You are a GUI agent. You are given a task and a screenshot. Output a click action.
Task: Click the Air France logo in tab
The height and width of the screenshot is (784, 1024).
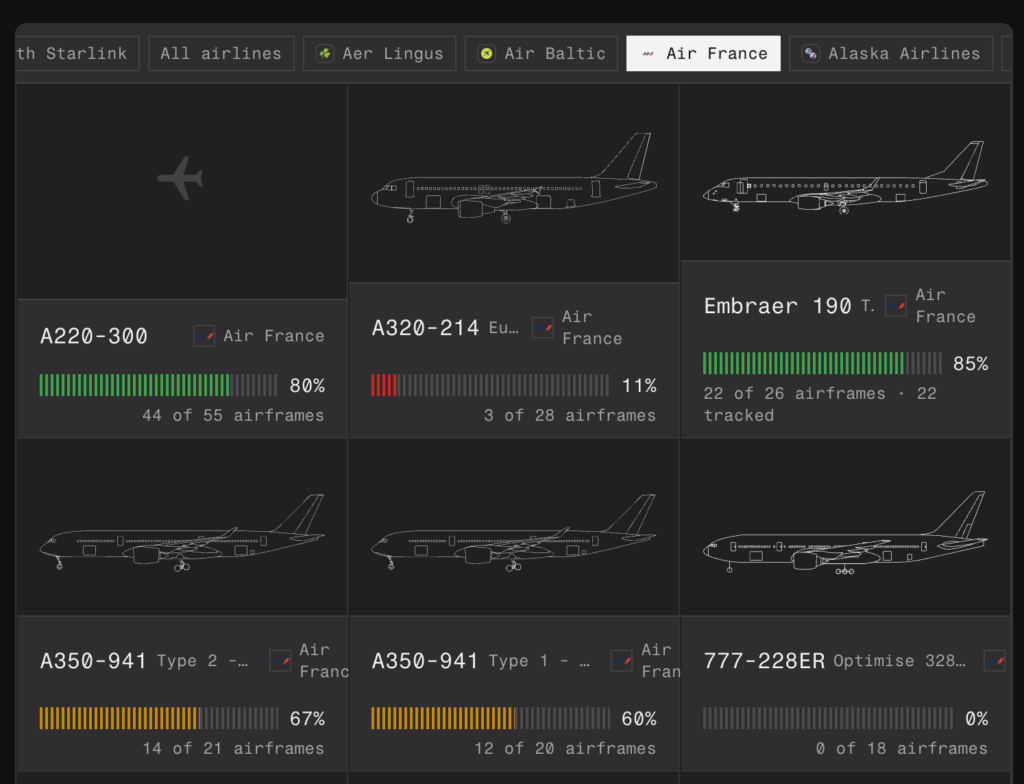(x=648, y=54)
